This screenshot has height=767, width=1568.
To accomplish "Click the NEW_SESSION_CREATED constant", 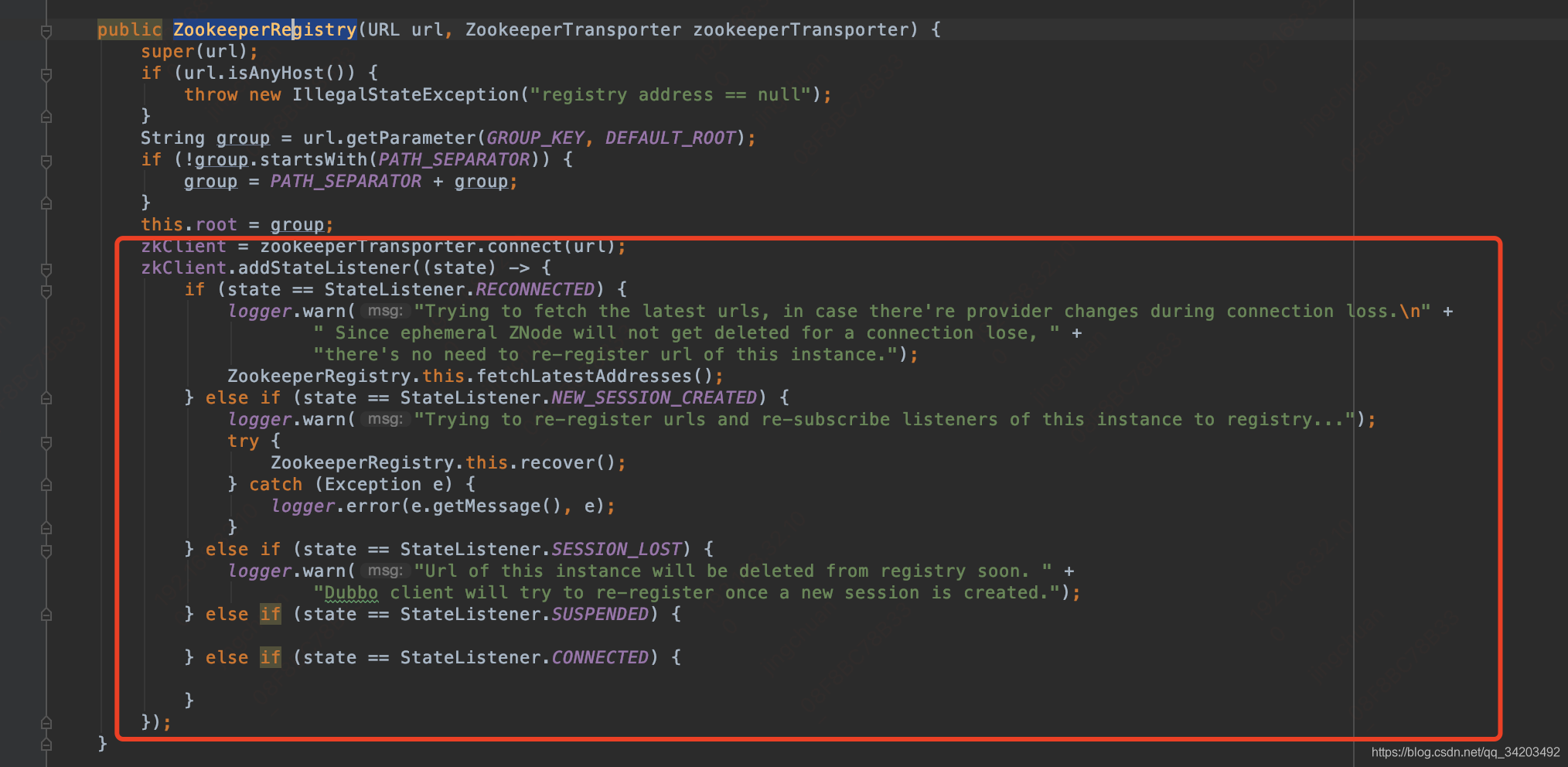I will point(654,397).
